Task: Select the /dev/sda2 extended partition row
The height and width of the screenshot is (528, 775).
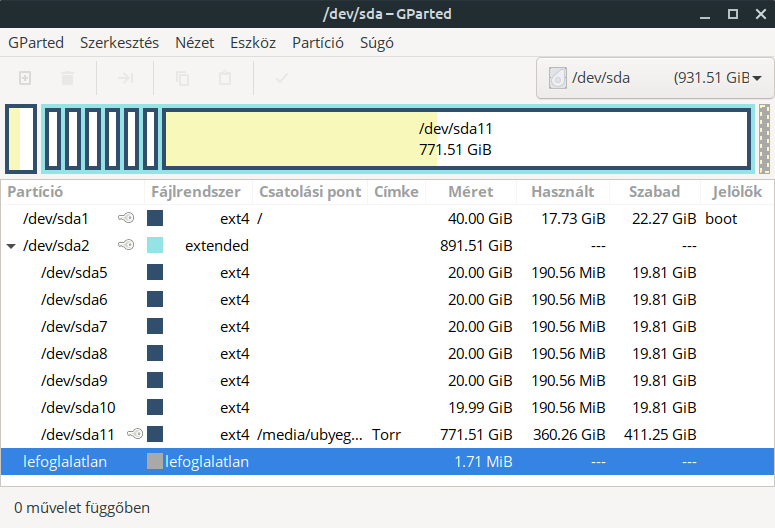Action: [x=388, y=245]
